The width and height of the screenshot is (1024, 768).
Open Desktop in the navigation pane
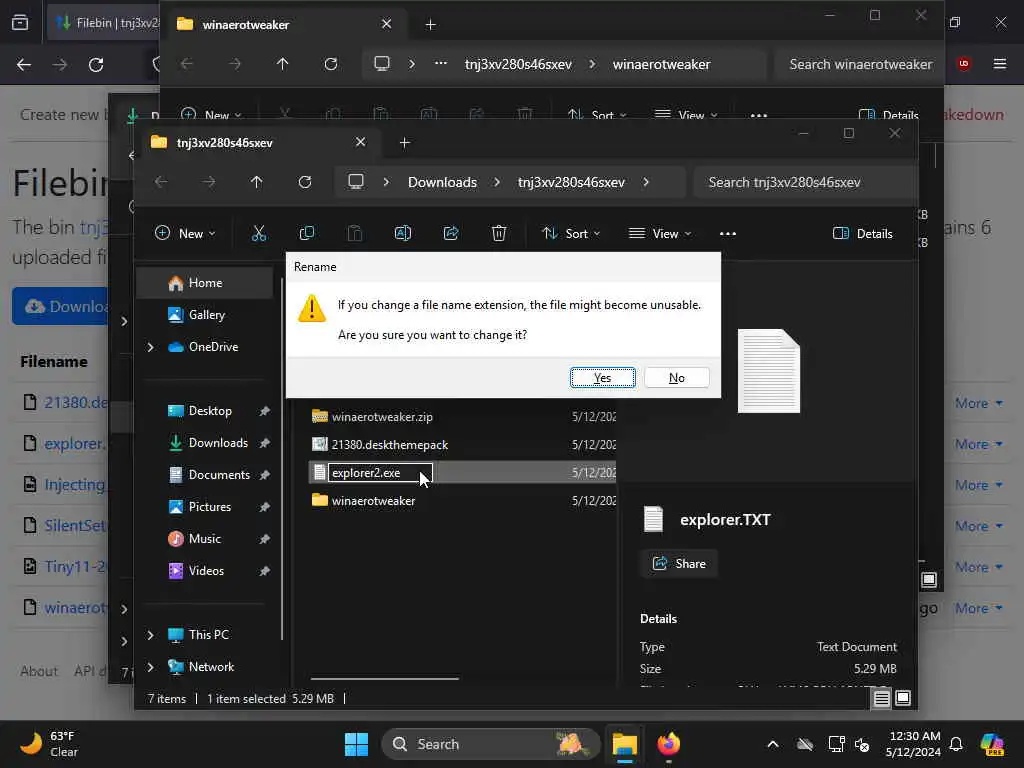(210, 411)
